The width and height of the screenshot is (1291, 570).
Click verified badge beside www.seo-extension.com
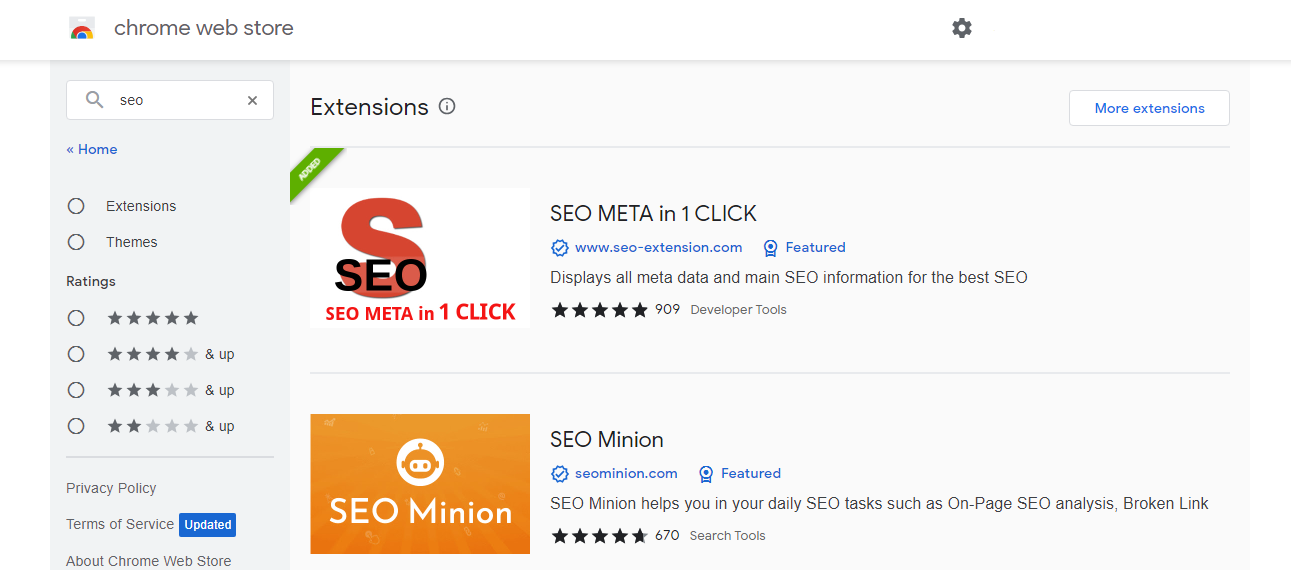560,248
